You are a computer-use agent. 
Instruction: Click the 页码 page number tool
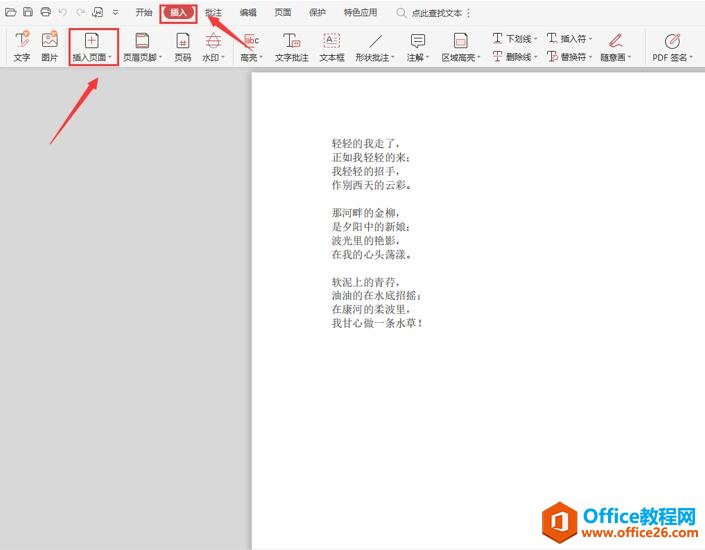[183, 46]
